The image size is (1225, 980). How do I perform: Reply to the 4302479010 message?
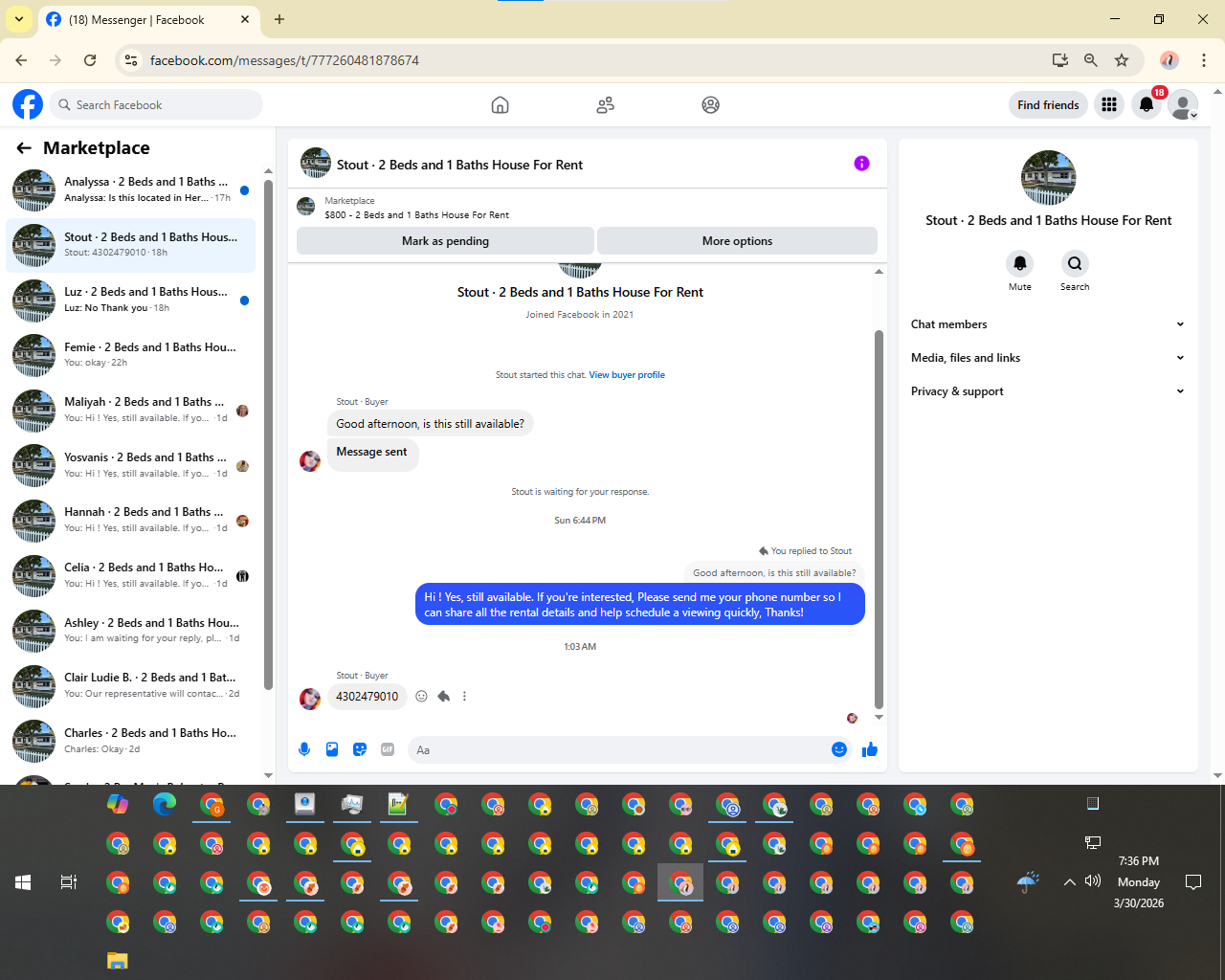[x=443, y=697]
